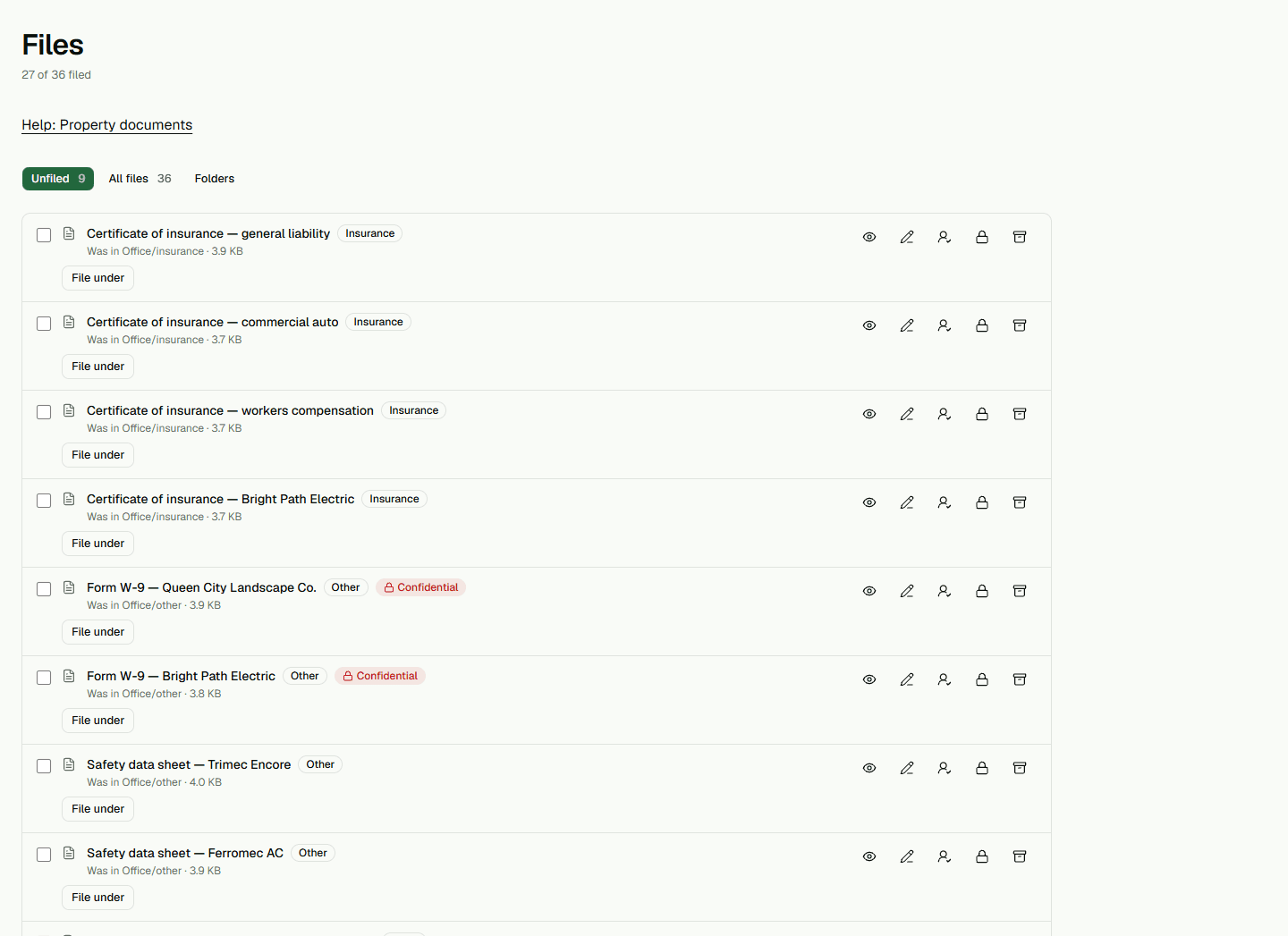
Task: Tick Form W-9 Bright Path Electric checkbox
Action: point(44,678)
